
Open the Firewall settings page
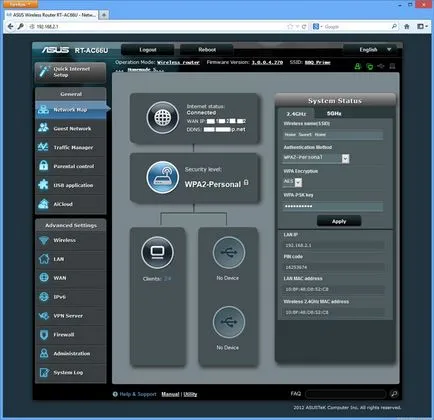click(x=71, y=334)
